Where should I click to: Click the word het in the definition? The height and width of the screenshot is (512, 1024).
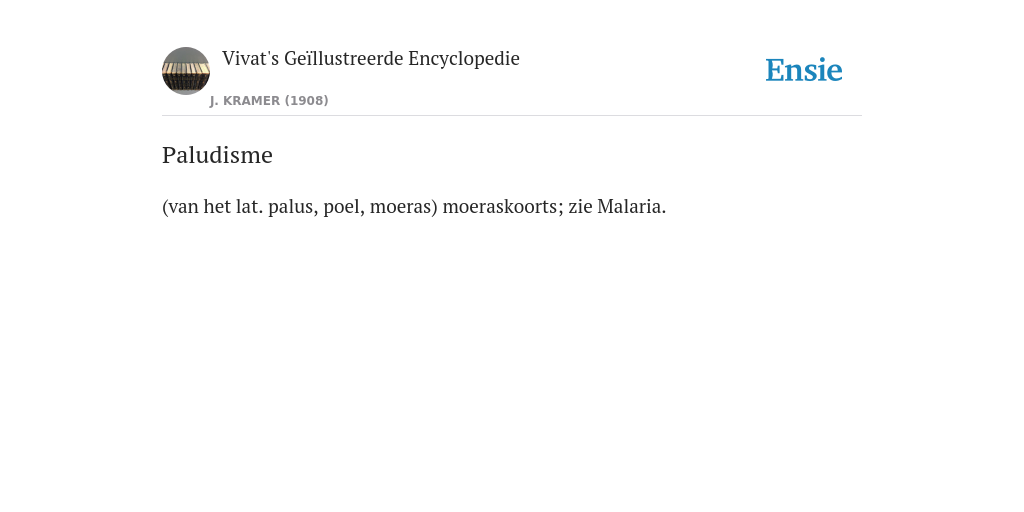click(x=217, y=206)
